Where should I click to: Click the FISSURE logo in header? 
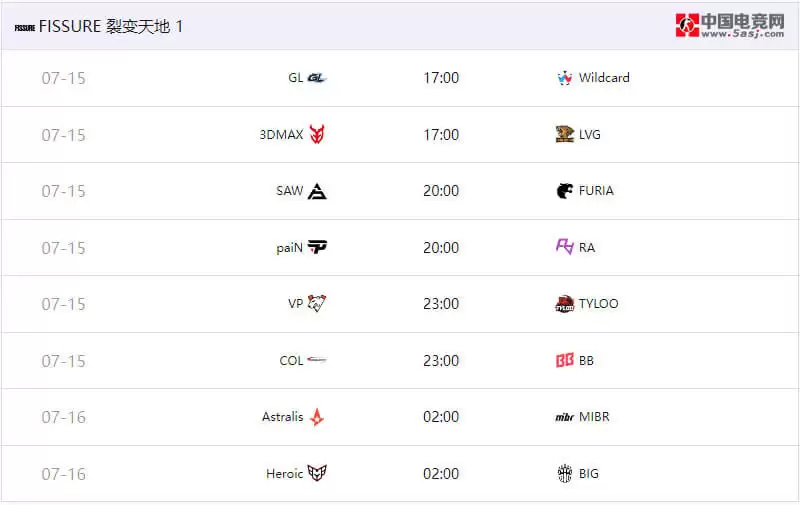pos(25,27)
